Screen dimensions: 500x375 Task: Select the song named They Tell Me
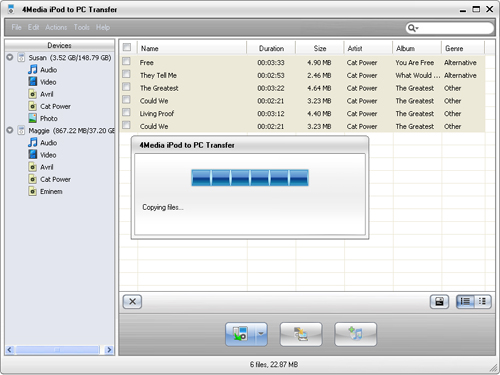[158, 75]
